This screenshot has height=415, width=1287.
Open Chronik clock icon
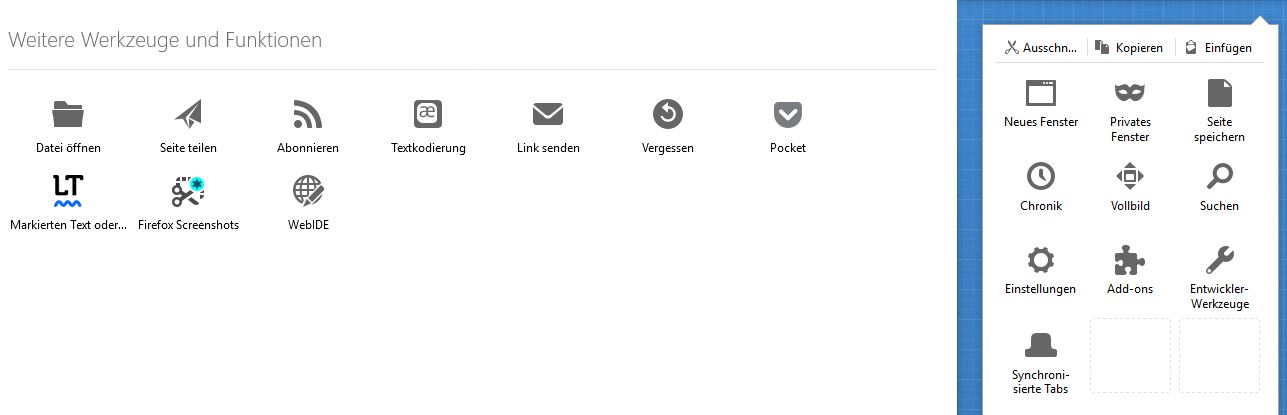pos(1041,176)
